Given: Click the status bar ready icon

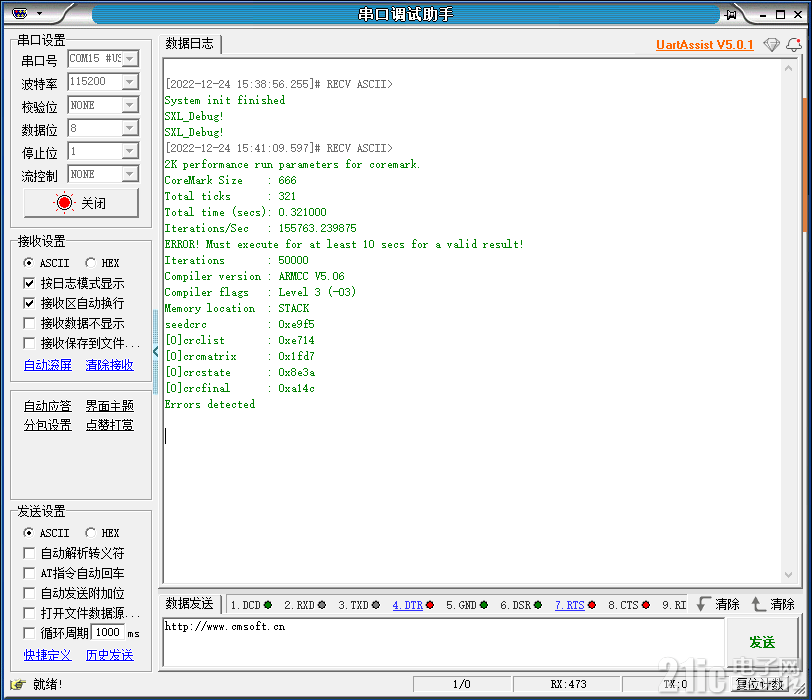Looking at the screenshot, I should [x=18, y=684].
